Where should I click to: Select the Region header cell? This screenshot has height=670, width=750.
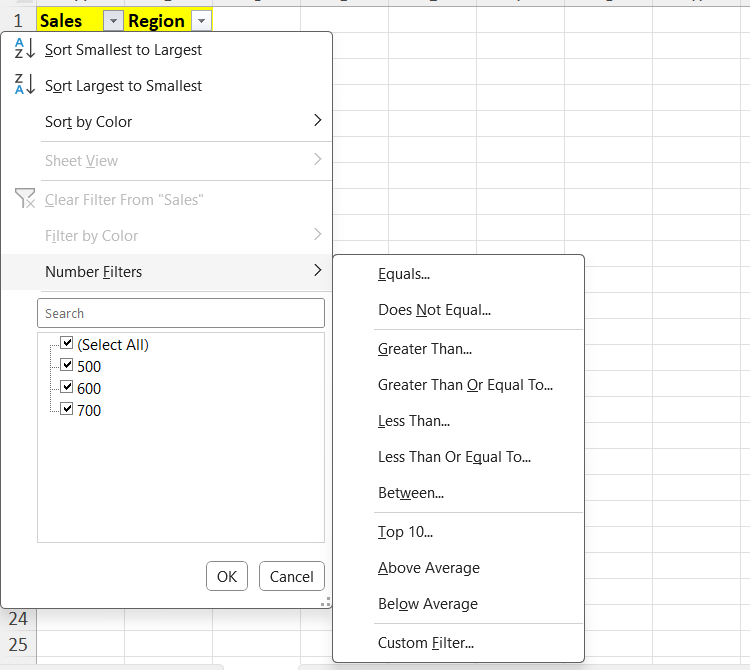(x=157, y=21)
